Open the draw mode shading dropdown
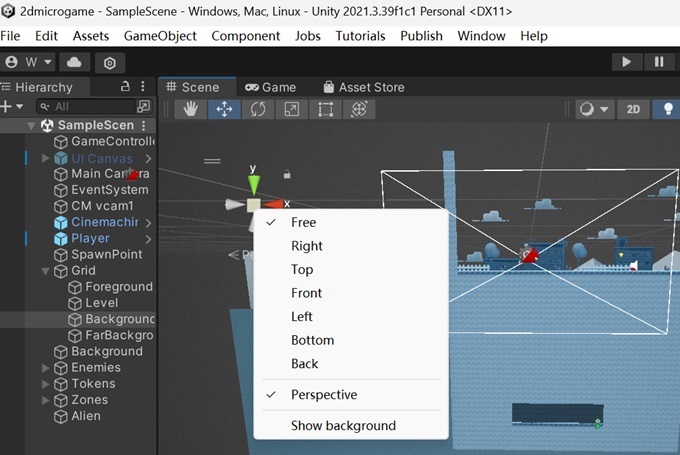The height and width of the screenshot is (455, 680). point(594,109)
